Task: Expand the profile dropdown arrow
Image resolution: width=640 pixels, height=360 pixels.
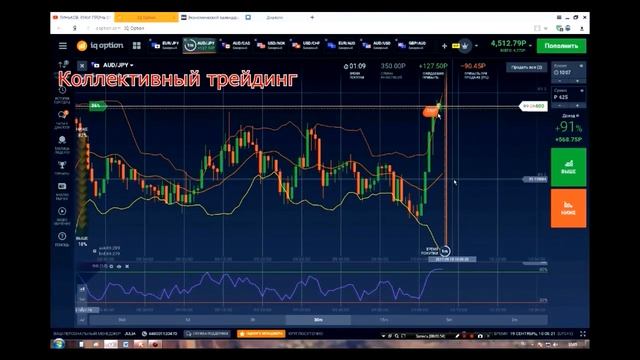Action: [x=476, y=46]
